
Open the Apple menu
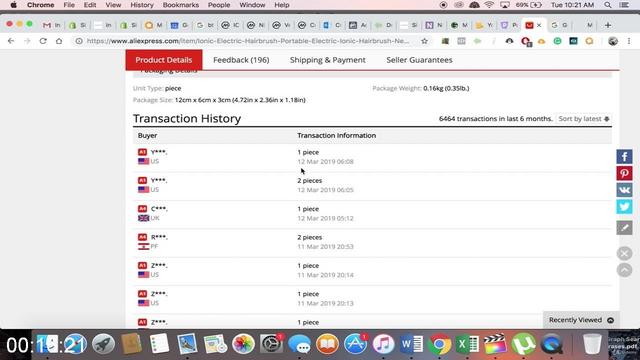13,5
